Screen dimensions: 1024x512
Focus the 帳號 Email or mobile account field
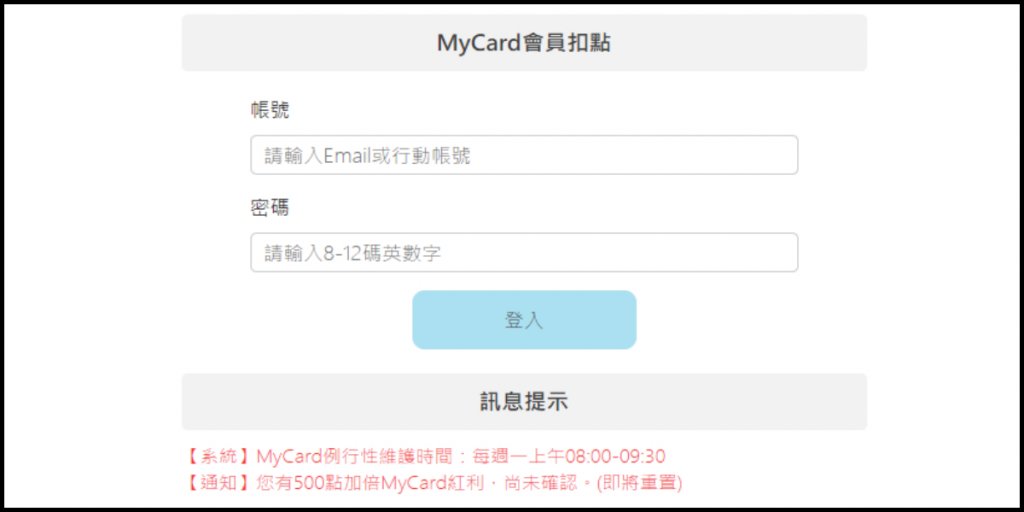524,155
